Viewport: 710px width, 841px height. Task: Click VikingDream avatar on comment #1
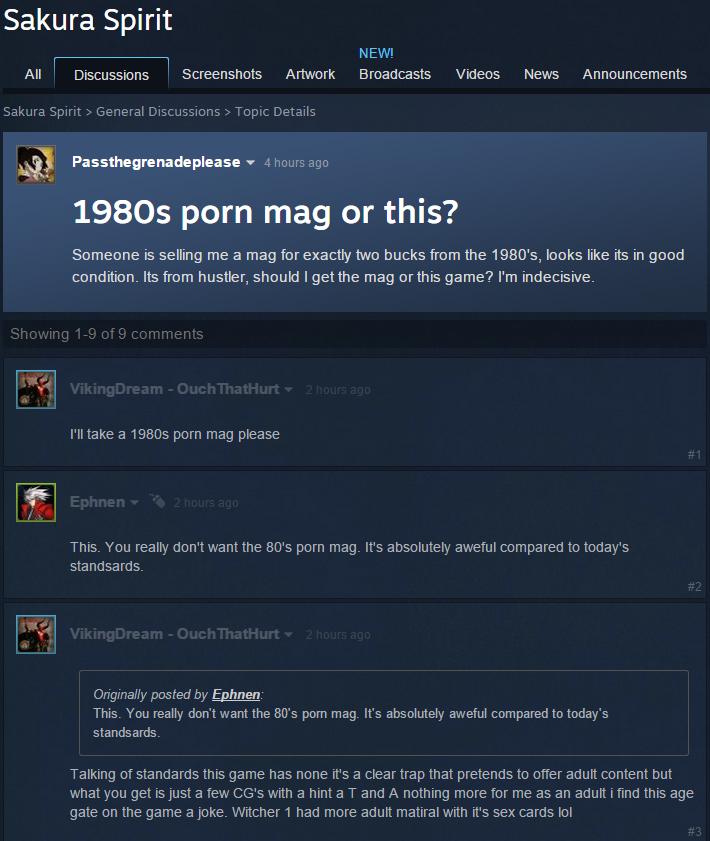click(x=36, y=389)
